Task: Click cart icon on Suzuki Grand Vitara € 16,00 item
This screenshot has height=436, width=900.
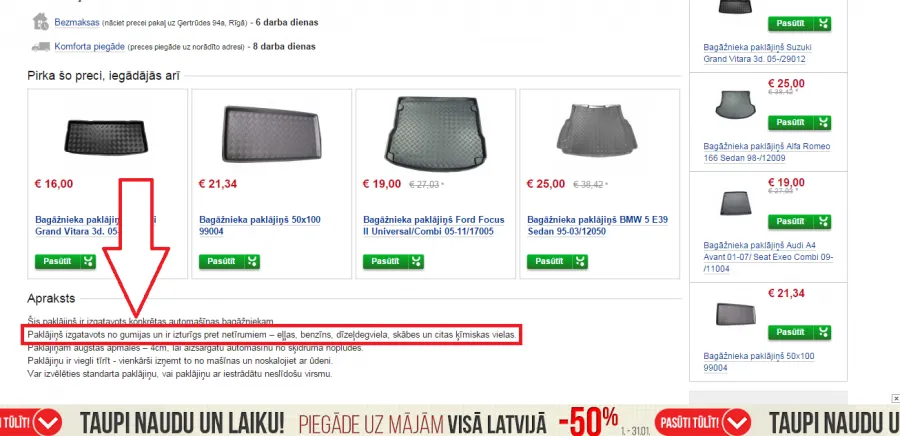Action: coord(88,262)
